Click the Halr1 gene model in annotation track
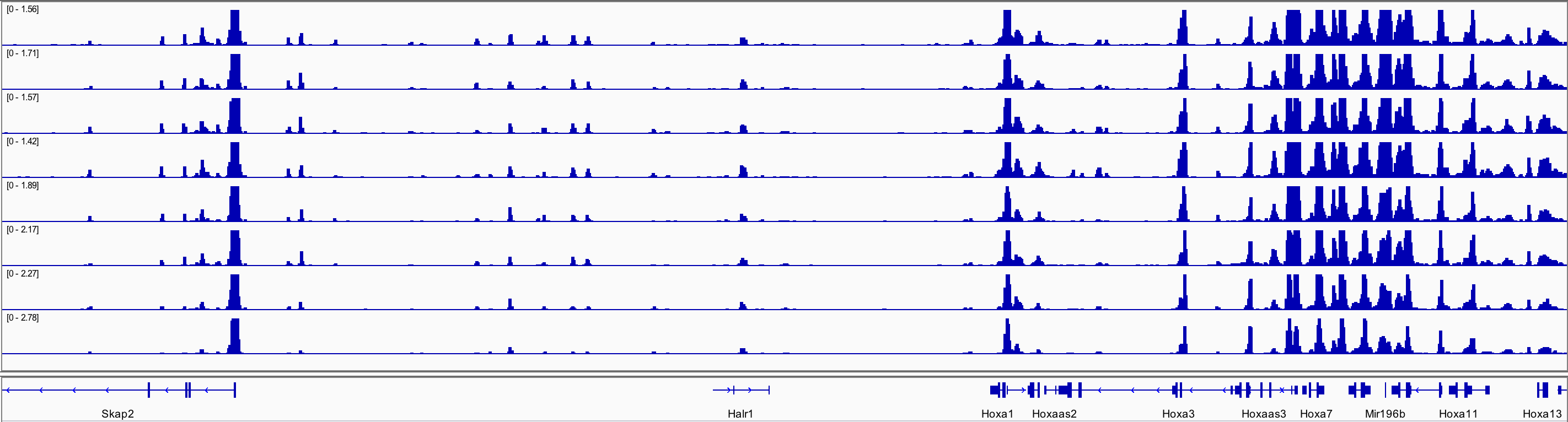This screenshot has height=422, width=1568. point(742,390)
